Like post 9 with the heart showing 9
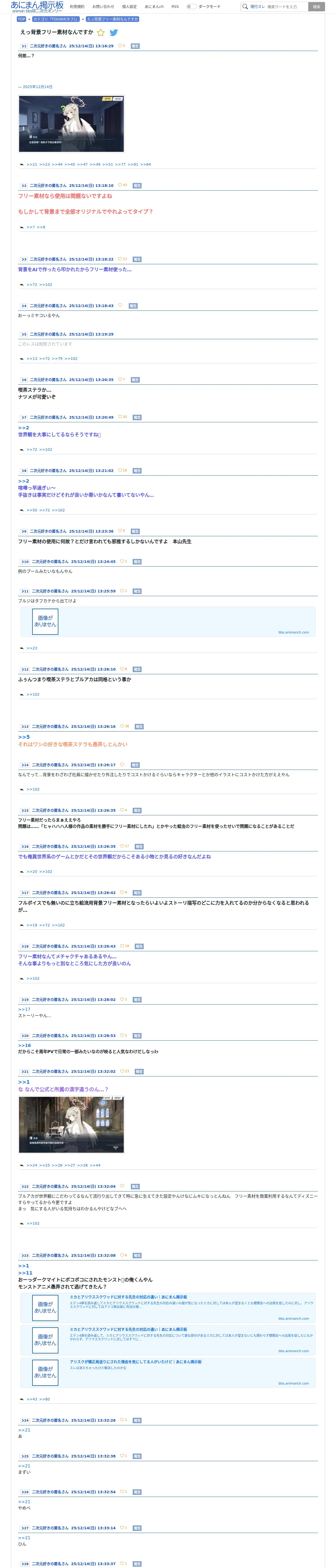This screenshot has width=336, height=1568. point(120,531)
